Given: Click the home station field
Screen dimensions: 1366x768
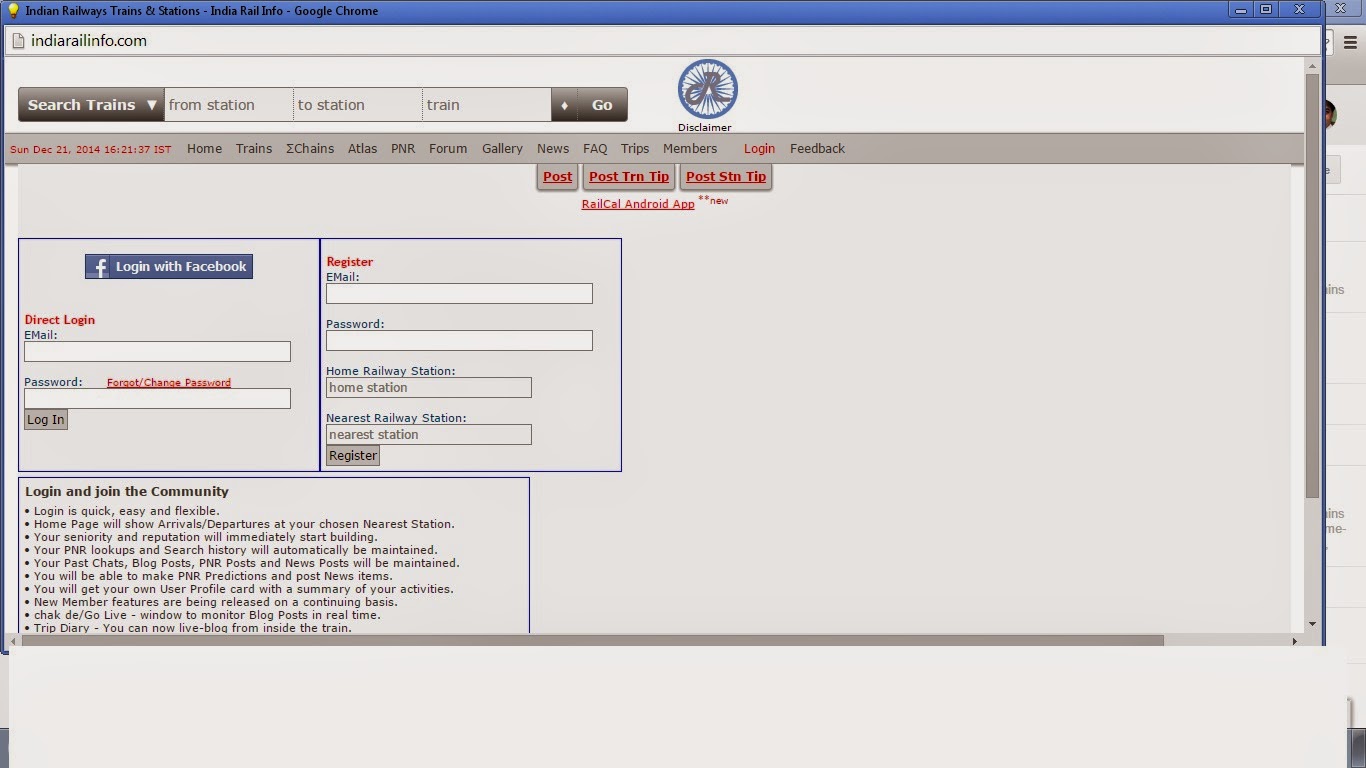Looking at the screenshot, I should pos(428,387).
